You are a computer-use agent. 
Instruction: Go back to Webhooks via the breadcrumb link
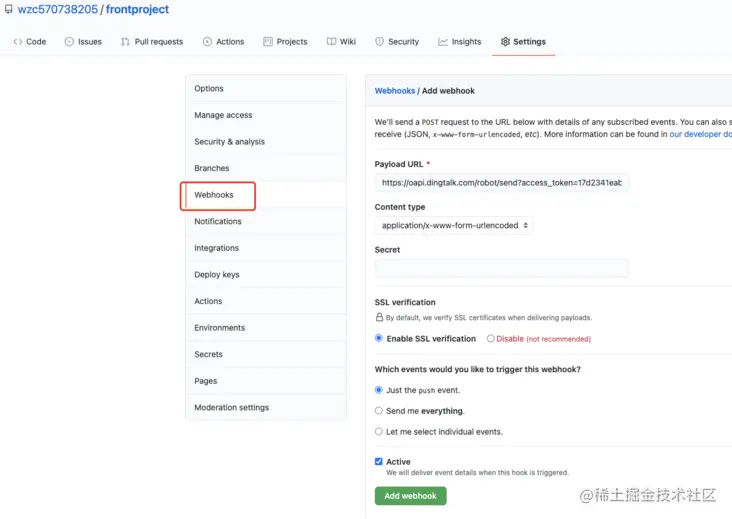pos(394,91)
